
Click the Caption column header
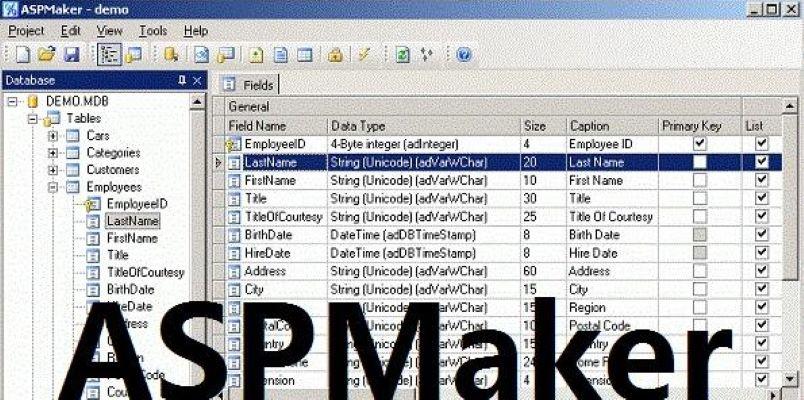(612, 126)
